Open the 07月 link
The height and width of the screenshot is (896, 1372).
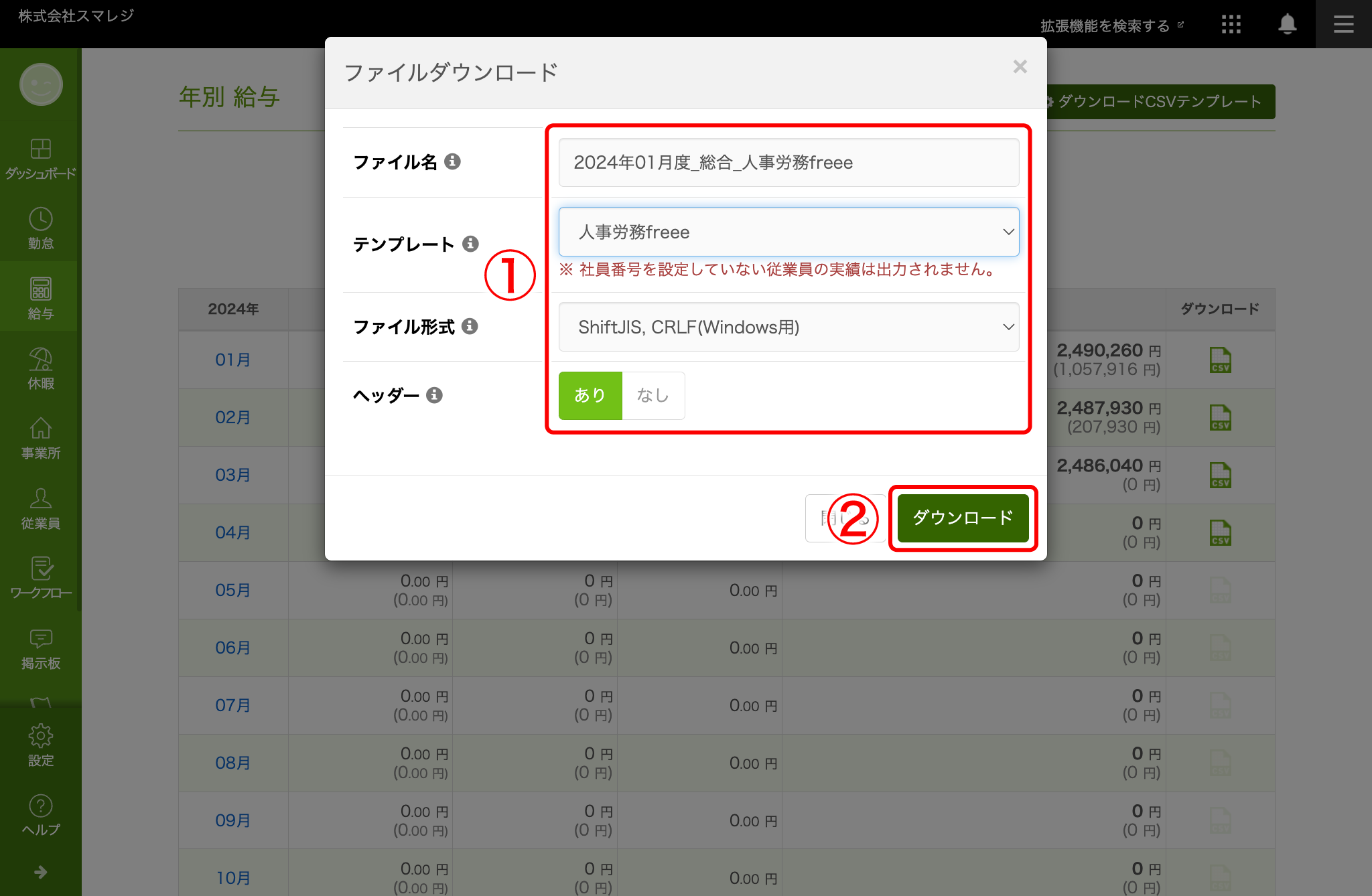pos(233,705)
